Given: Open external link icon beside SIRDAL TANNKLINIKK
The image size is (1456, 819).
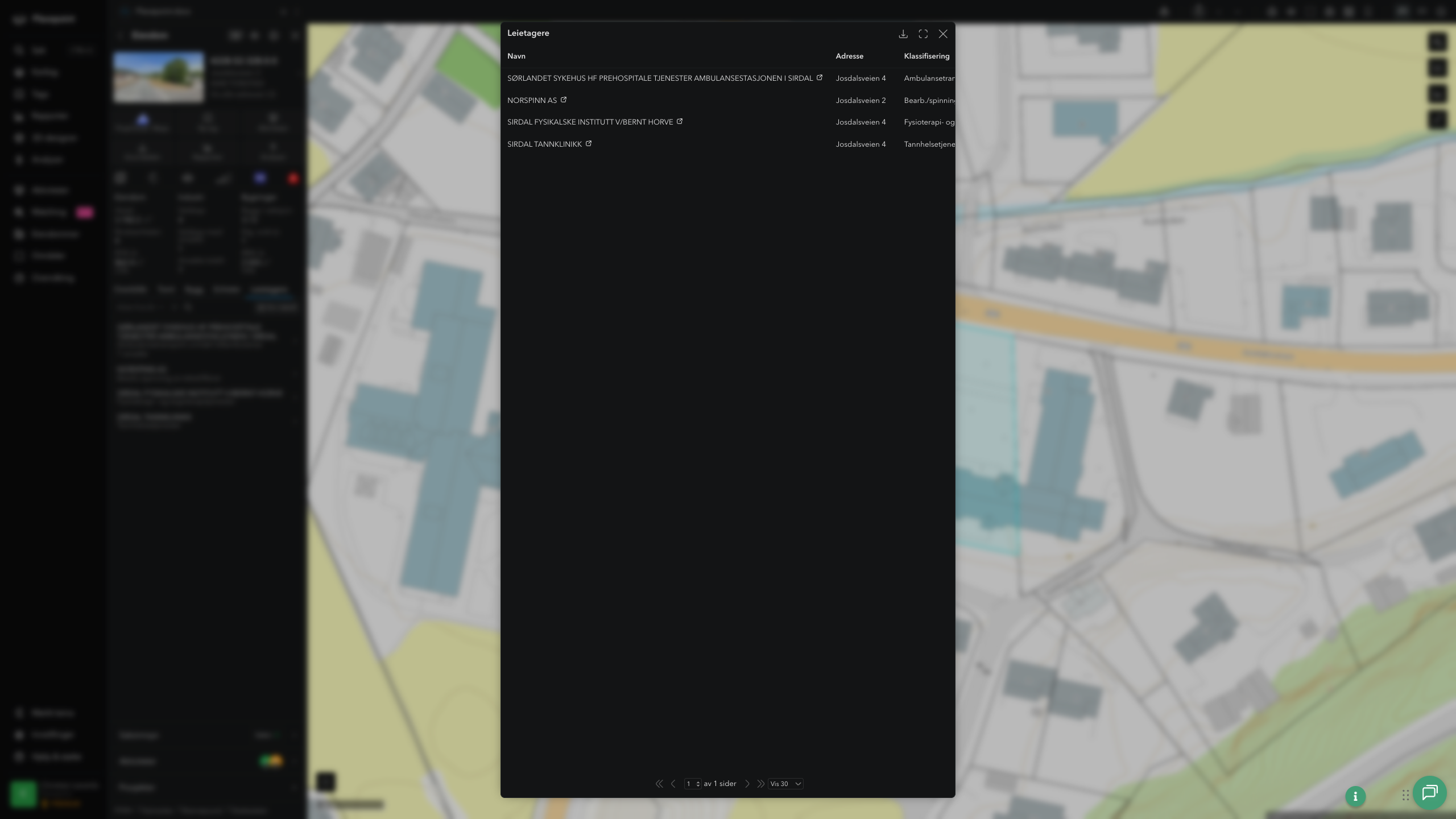Looking at the screenshot, I should coord(589,143).
